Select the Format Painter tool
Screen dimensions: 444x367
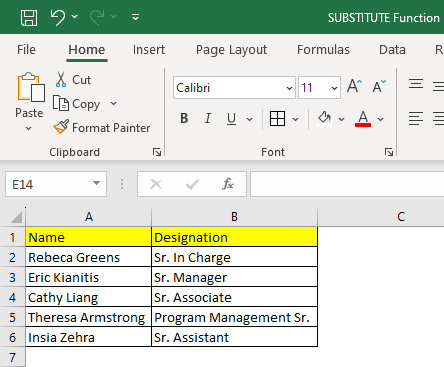pyautogui.click(x=102, y=128)
